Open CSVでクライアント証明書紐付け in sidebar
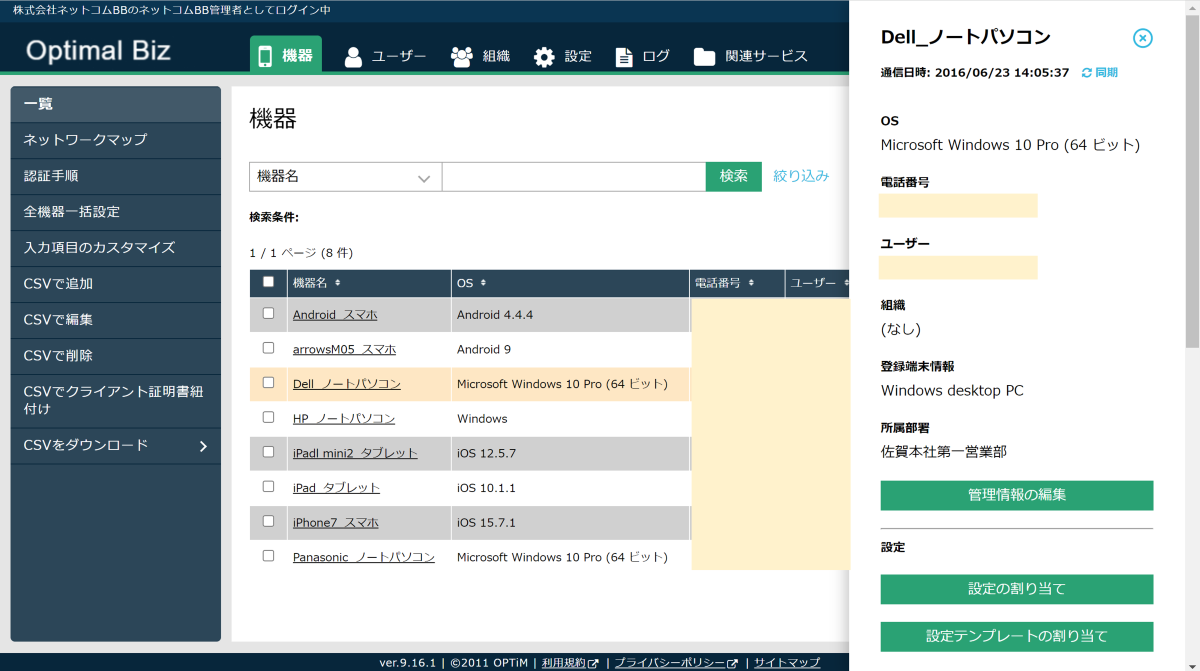This screenshot has width=1200, height=671. (116, 400)
